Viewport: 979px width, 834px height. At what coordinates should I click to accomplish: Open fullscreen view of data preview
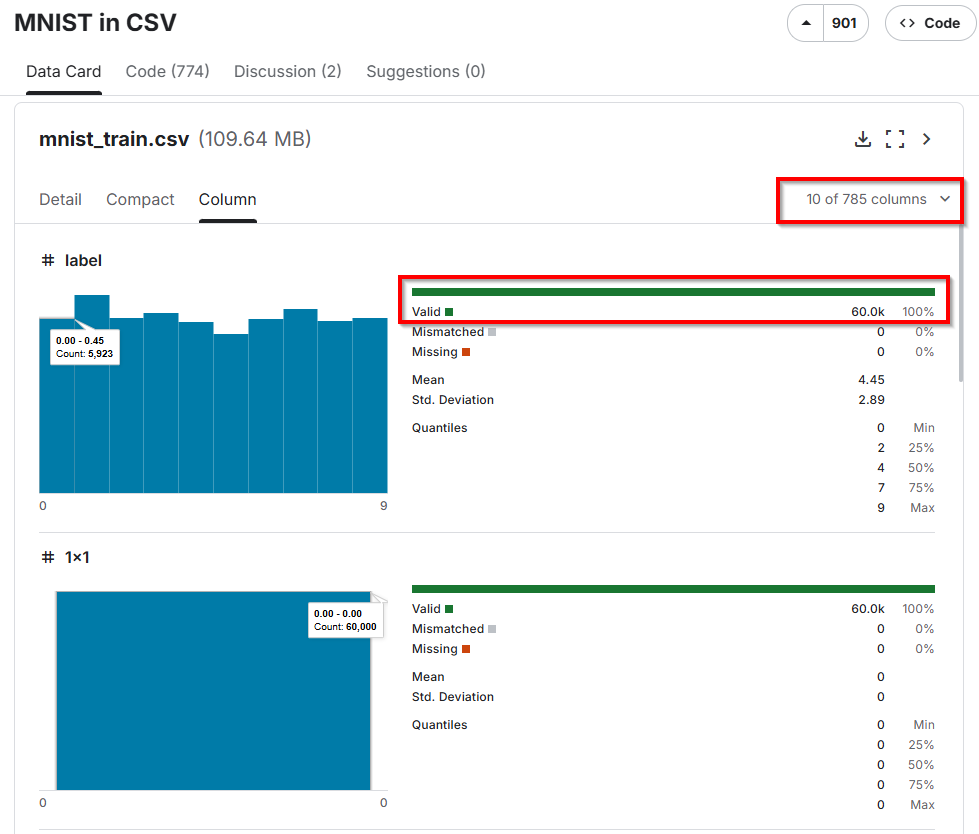click(x=895, y=139)
